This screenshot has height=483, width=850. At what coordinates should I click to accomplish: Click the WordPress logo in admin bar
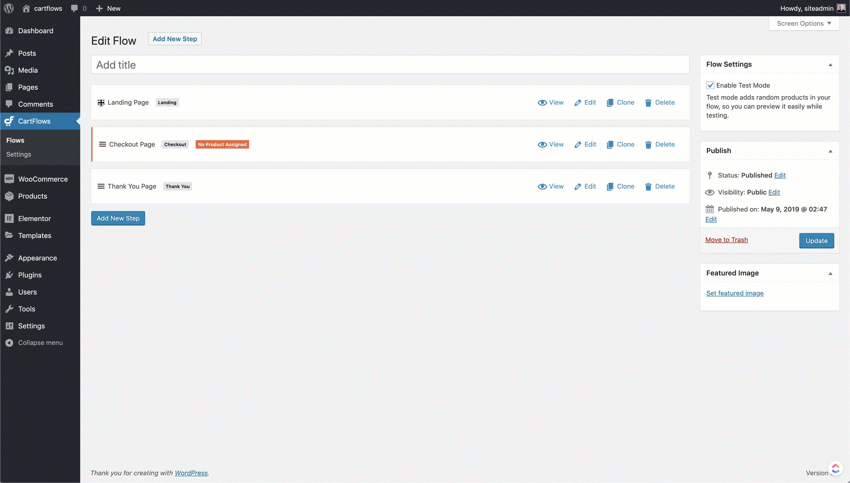(x=9, y=8)
